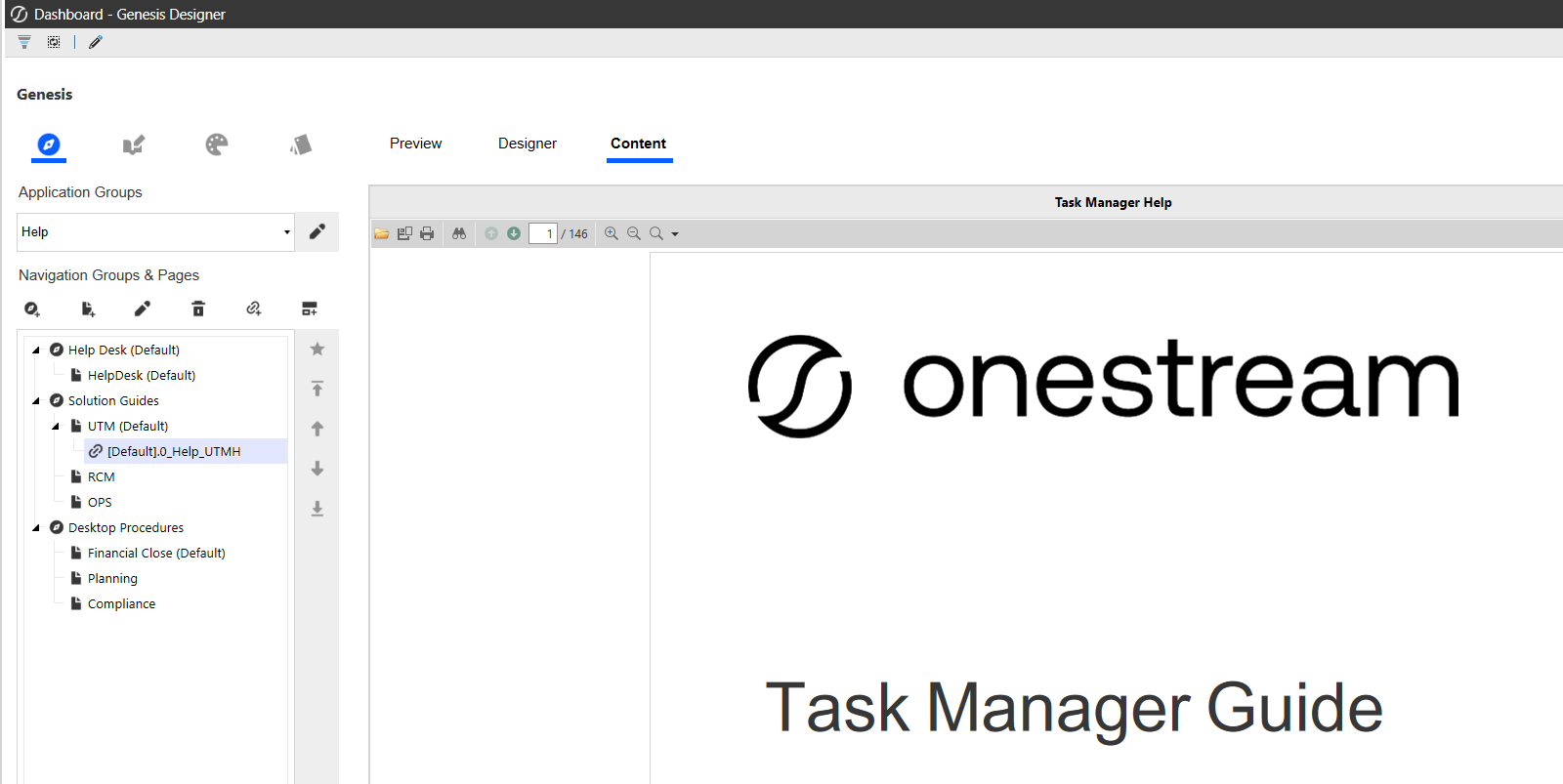This screenshot has width=1563, height=784.
Task: Delete selected item with trash icon
Action: [198, 309]
